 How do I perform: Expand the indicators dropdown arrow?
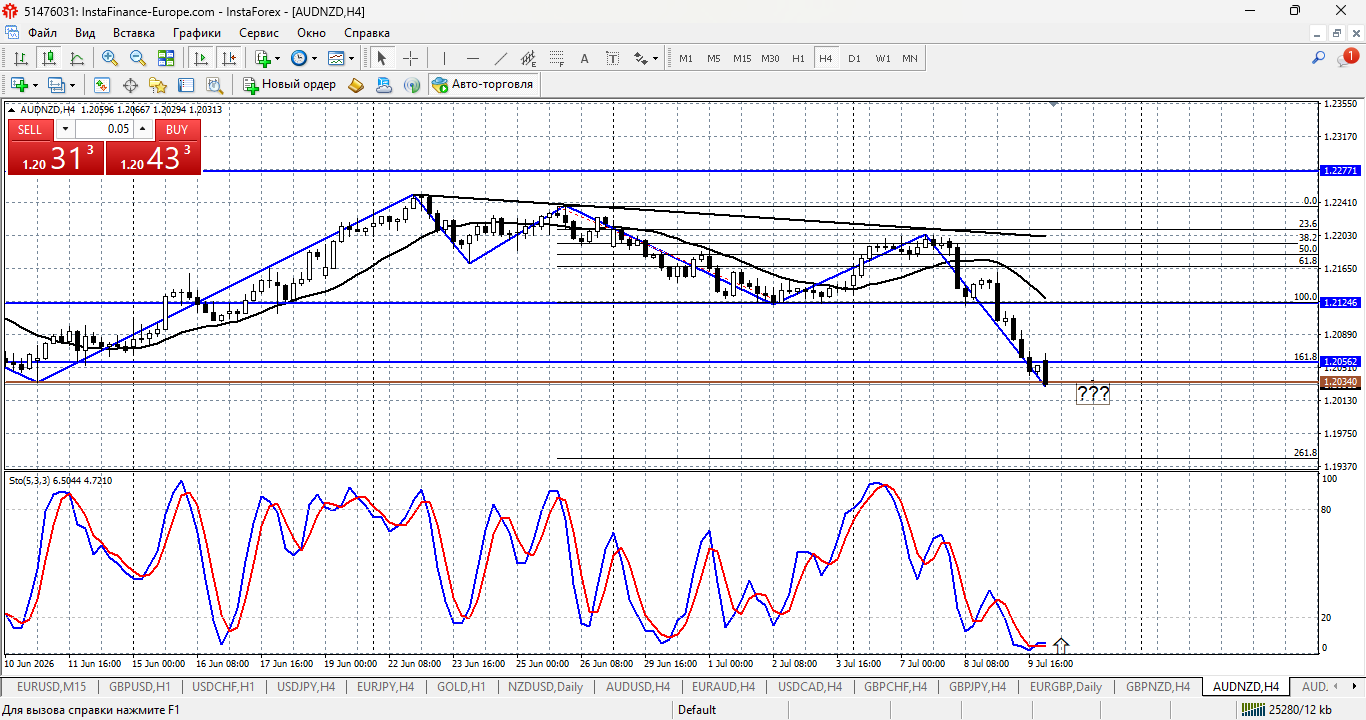(278, 58)
